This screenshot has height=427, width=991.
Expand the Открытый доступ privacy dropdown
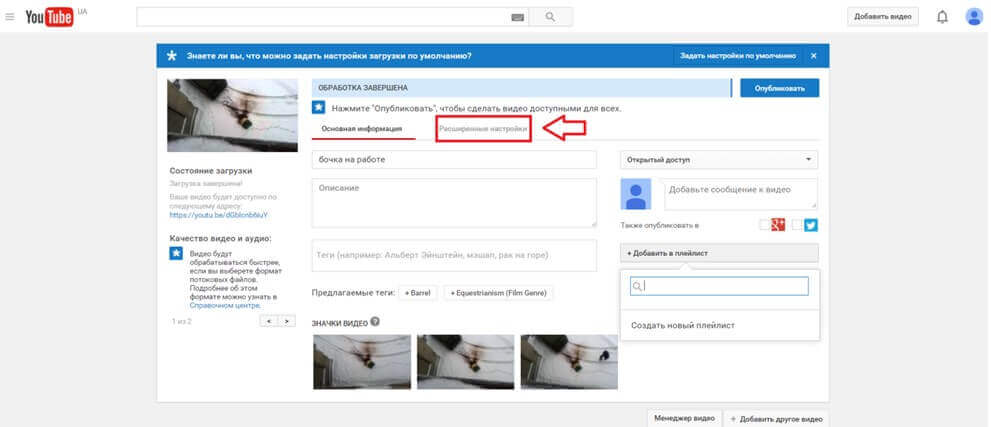[719, 160]
